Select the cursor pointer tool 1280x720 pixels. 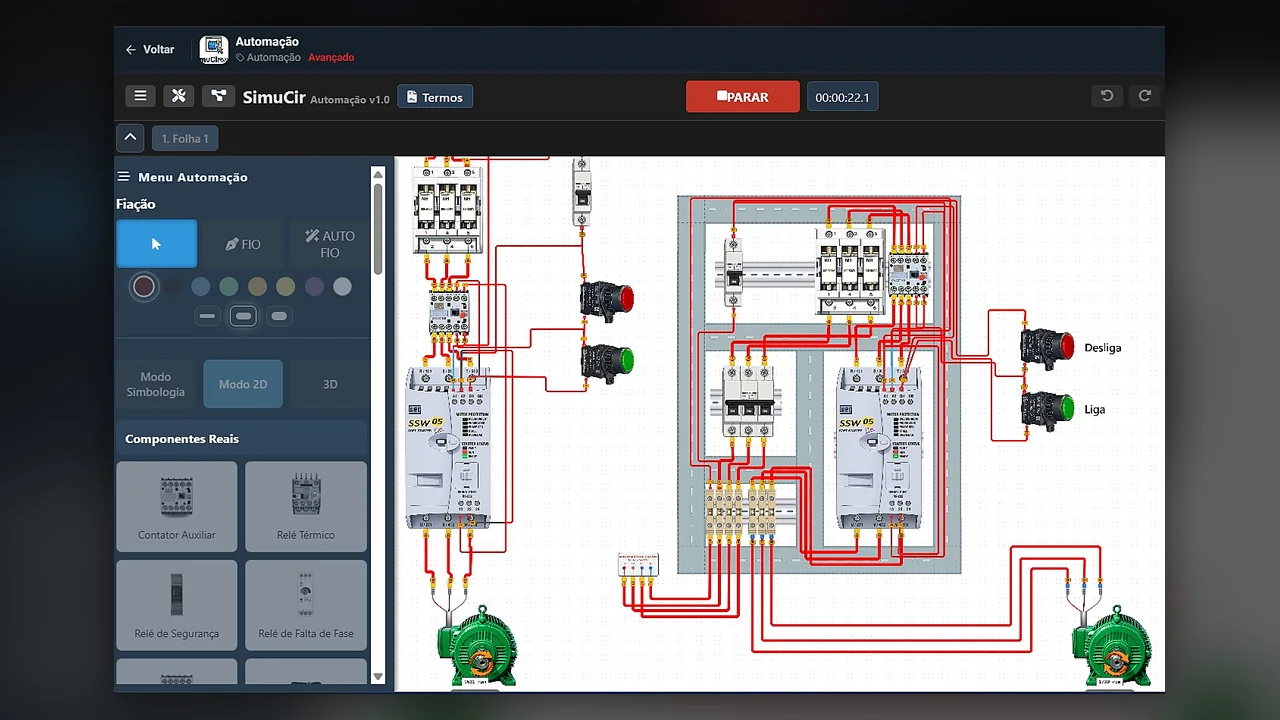tap(156, 244)
